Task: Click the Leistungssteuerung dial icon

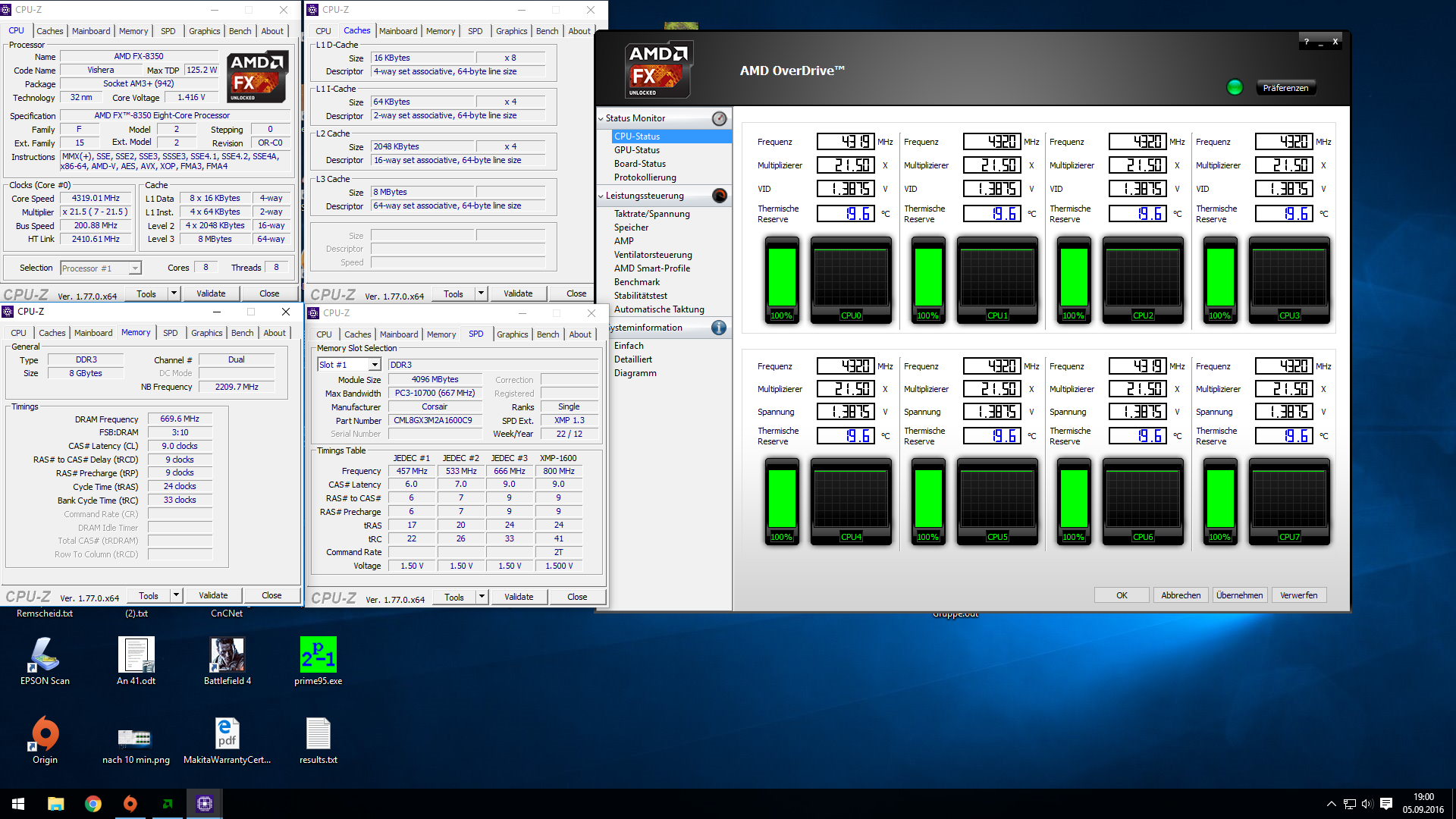Action: coord(719,196)
